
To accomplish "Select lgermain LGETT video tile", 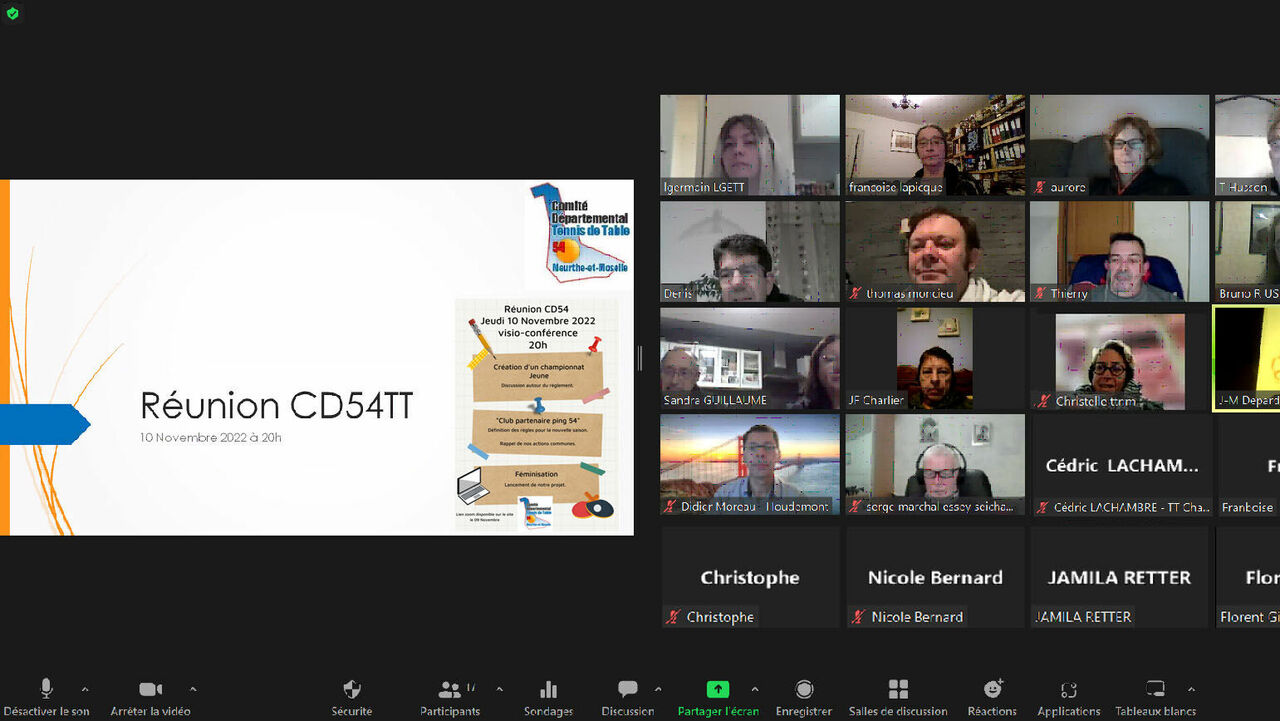I will point(750,145).
